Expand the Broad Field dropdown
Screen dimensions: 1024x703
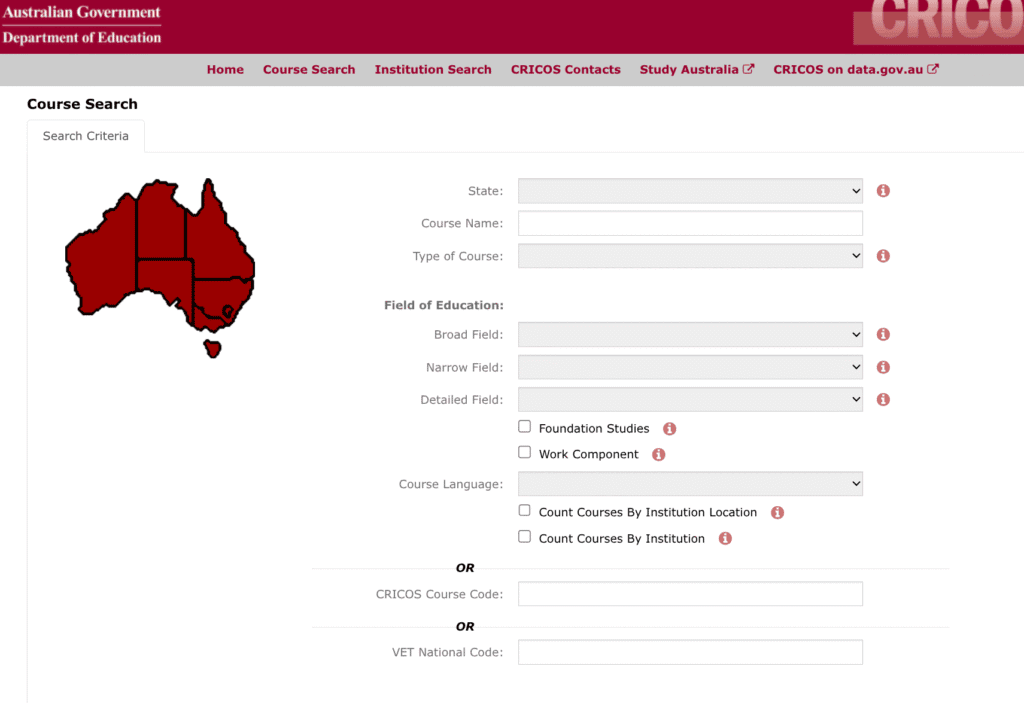click(x=690, y=335)
